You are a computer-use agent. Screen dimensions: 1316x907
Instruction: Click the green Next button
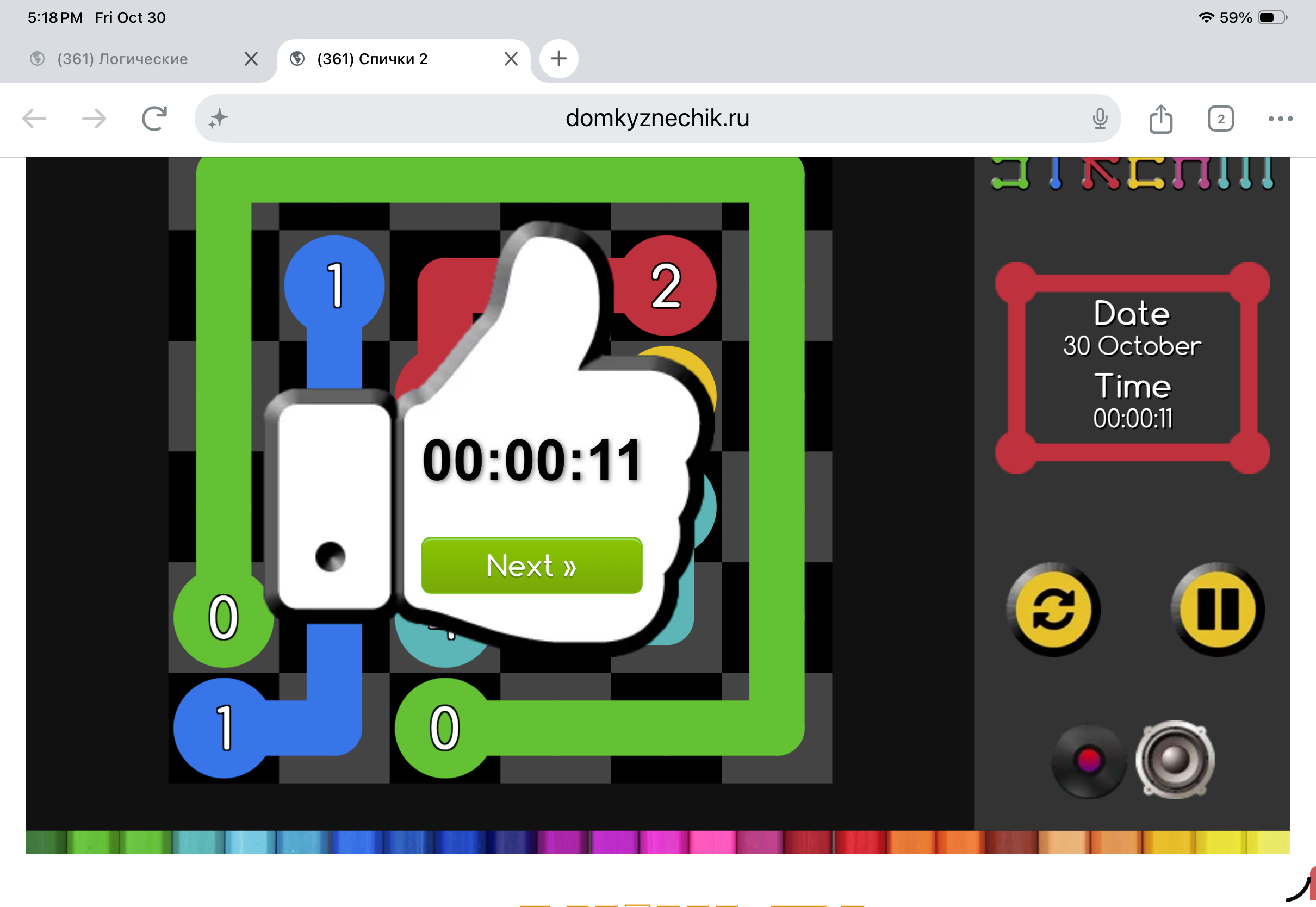531,566
